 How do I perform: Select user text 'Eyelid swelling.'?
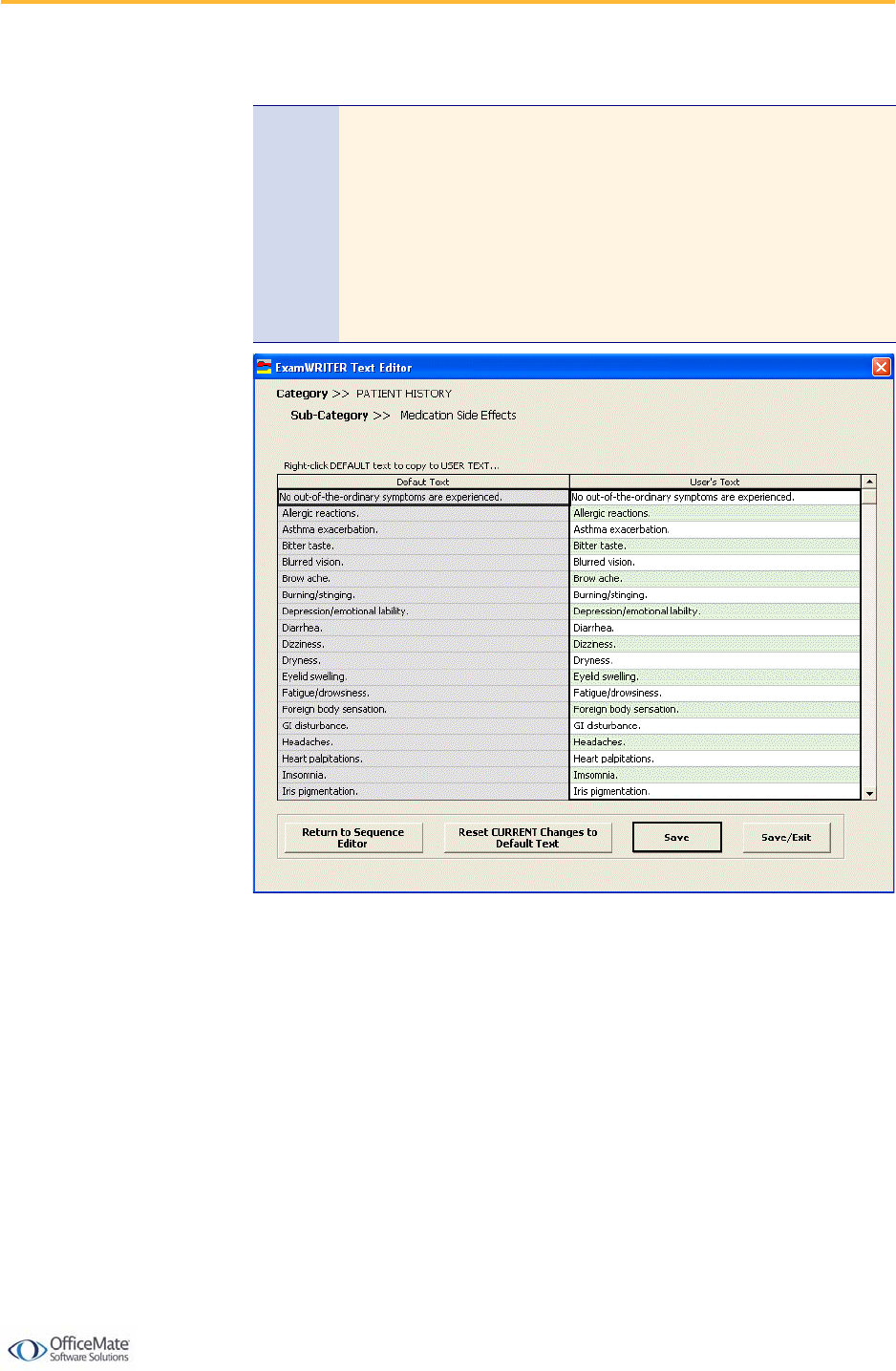point(715,676)
